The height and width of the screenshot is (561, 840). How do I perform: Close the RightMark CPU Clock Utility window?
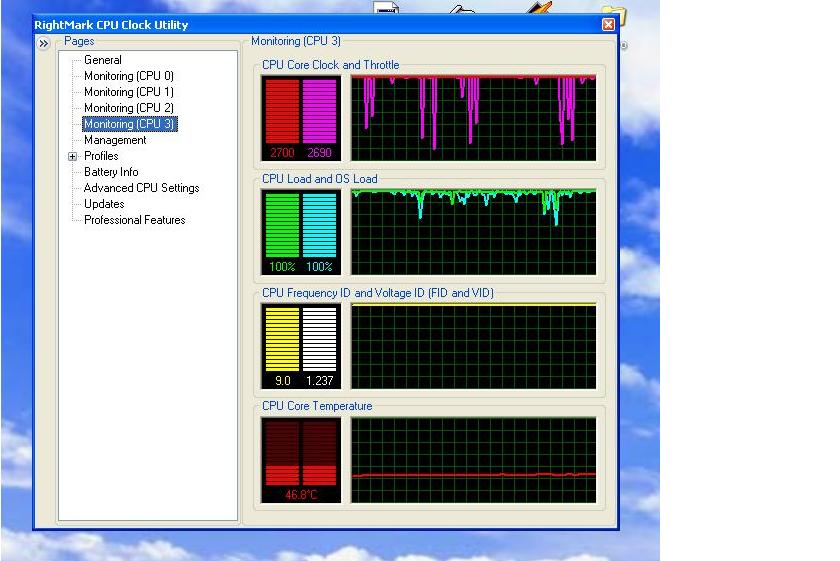pos(608,25)
